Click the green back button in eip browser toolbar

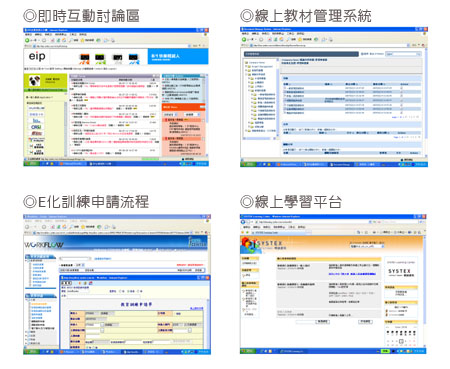(27, 40)
